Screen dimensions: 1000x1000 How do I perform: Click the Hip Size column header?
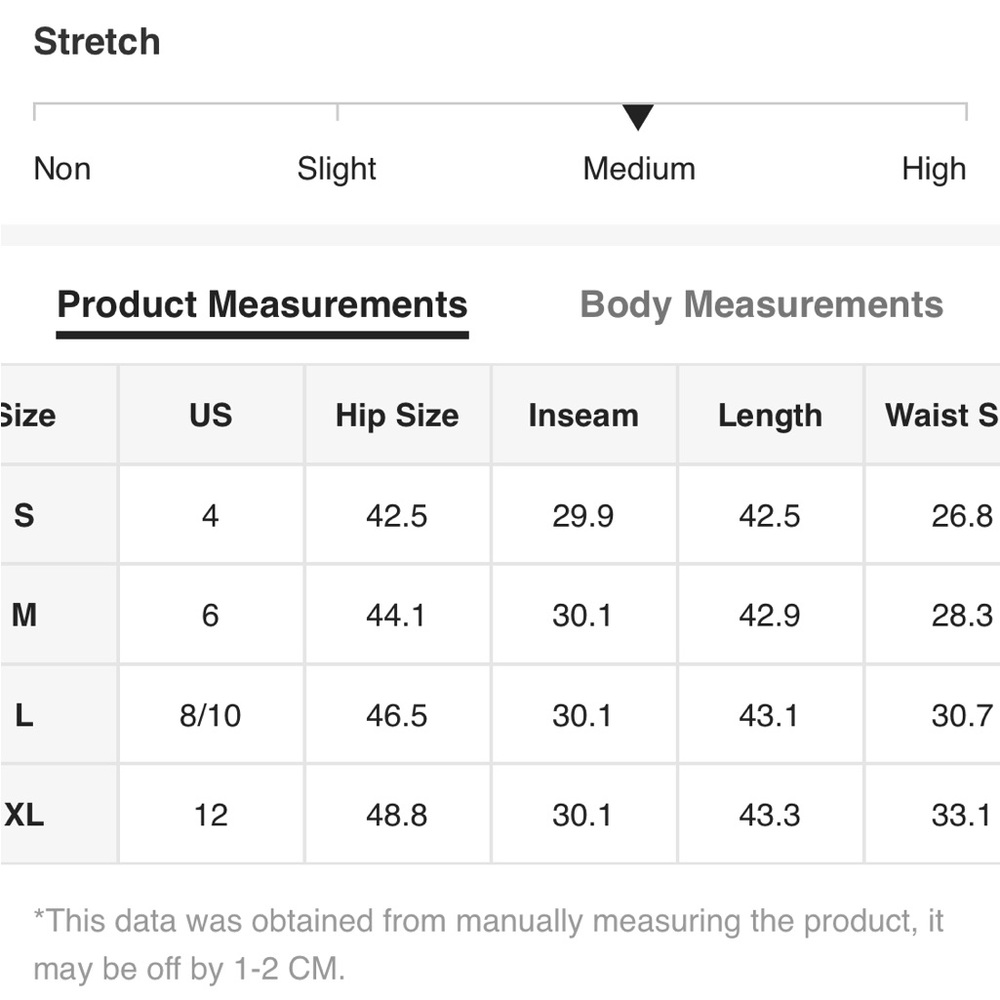click(x=397, y=415)
